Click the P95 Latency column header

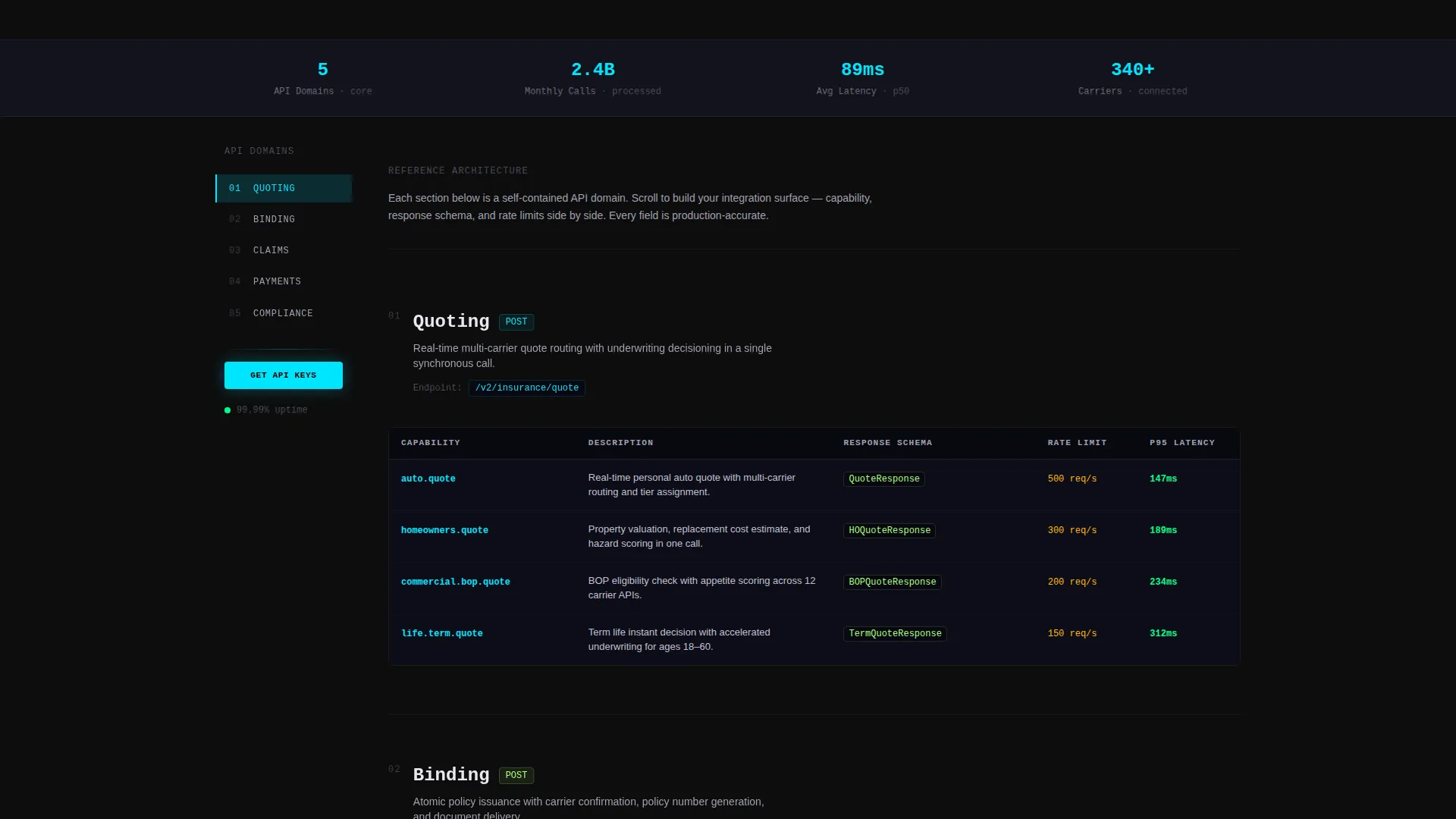[x=1182, y=443]
